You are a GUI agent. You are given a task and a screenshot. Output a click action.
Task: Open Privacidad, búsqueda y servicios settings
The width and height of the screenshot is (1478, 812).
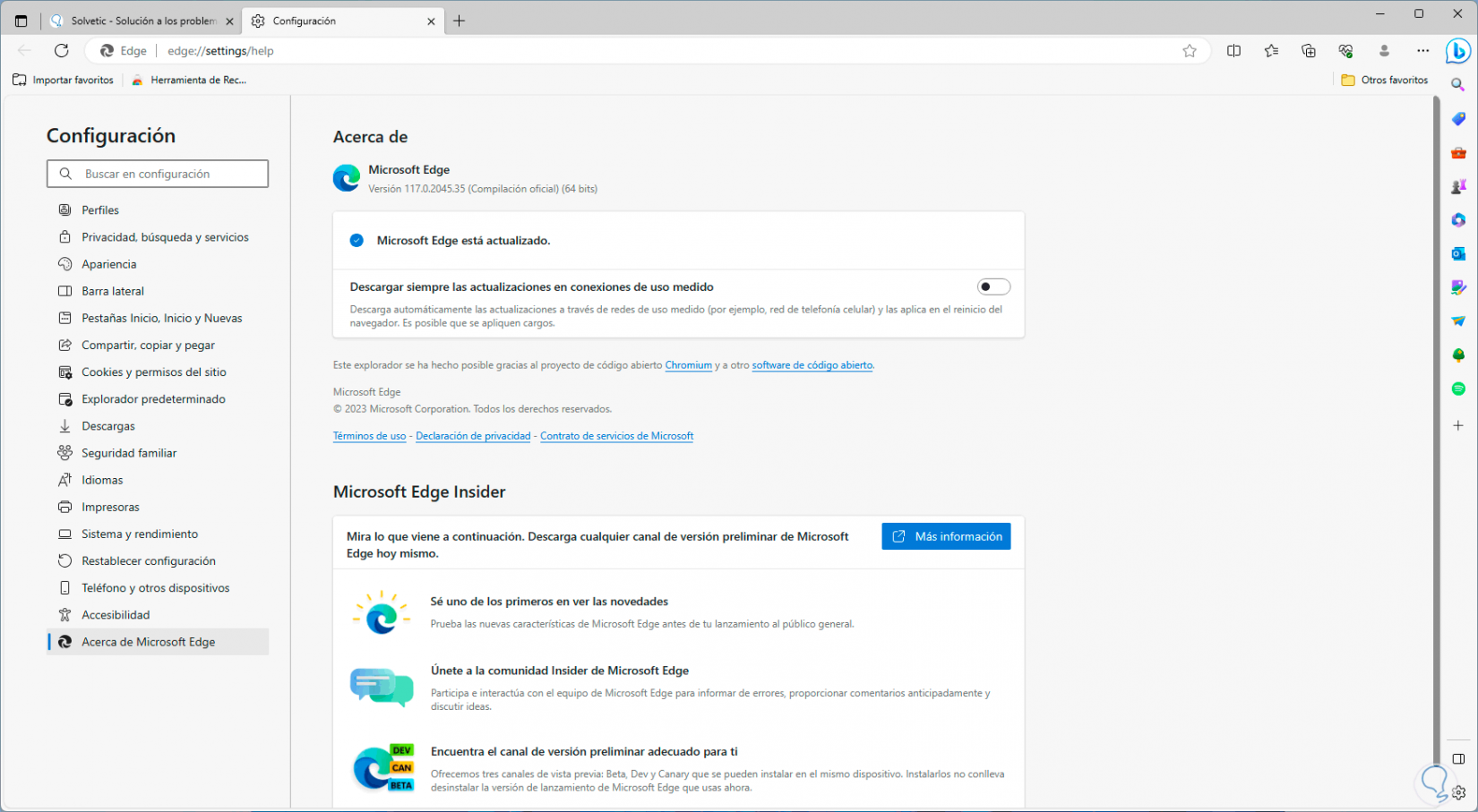click(165, 237)
